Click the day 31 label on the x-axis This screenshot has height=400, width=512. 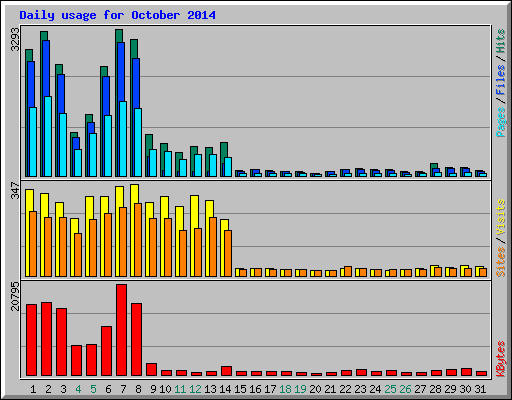point(480,389)
